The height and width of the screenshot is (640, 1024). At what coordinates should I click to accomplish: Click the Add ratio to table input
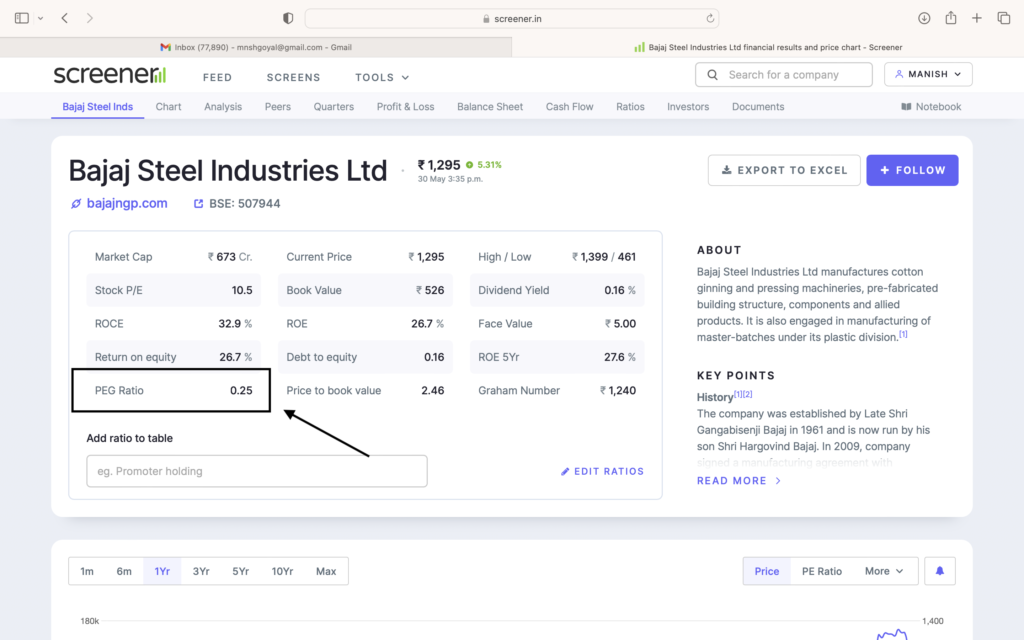pos(257,471)
